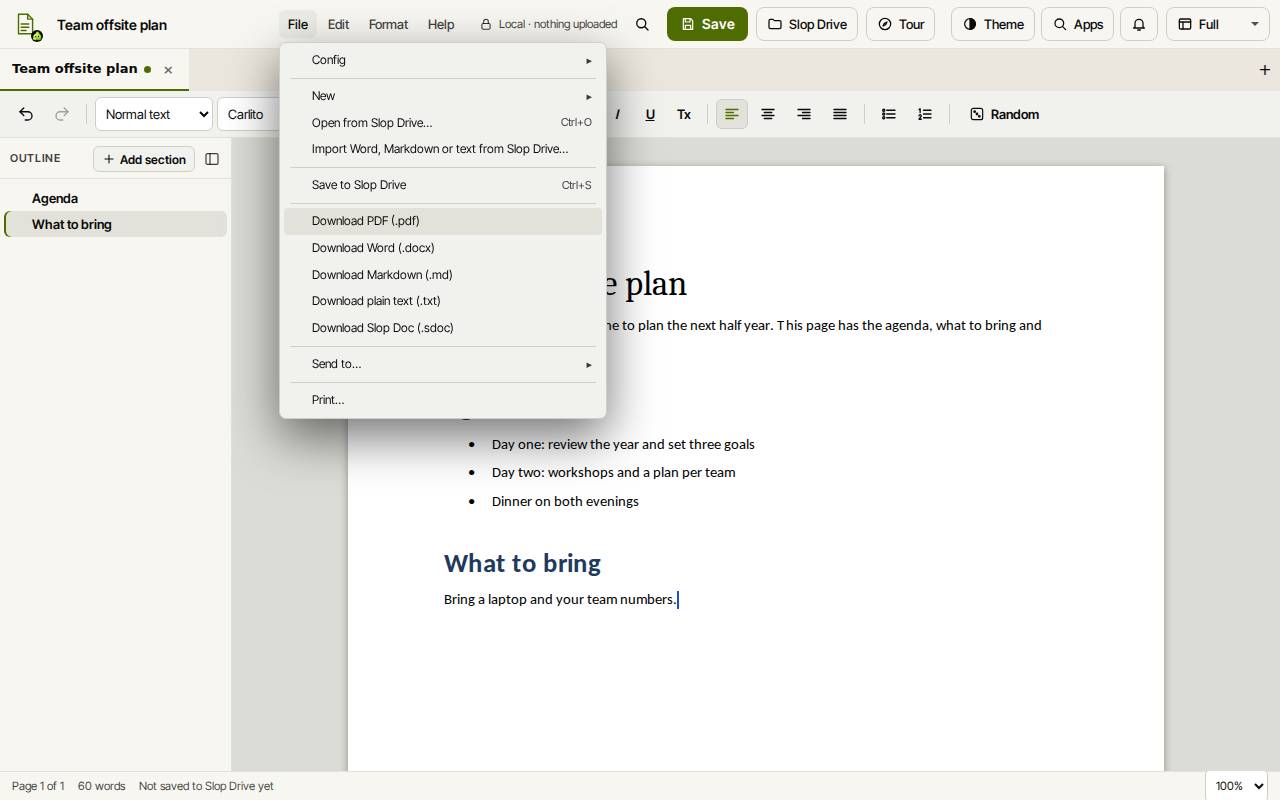Justify the text

(x=840, y=114)
